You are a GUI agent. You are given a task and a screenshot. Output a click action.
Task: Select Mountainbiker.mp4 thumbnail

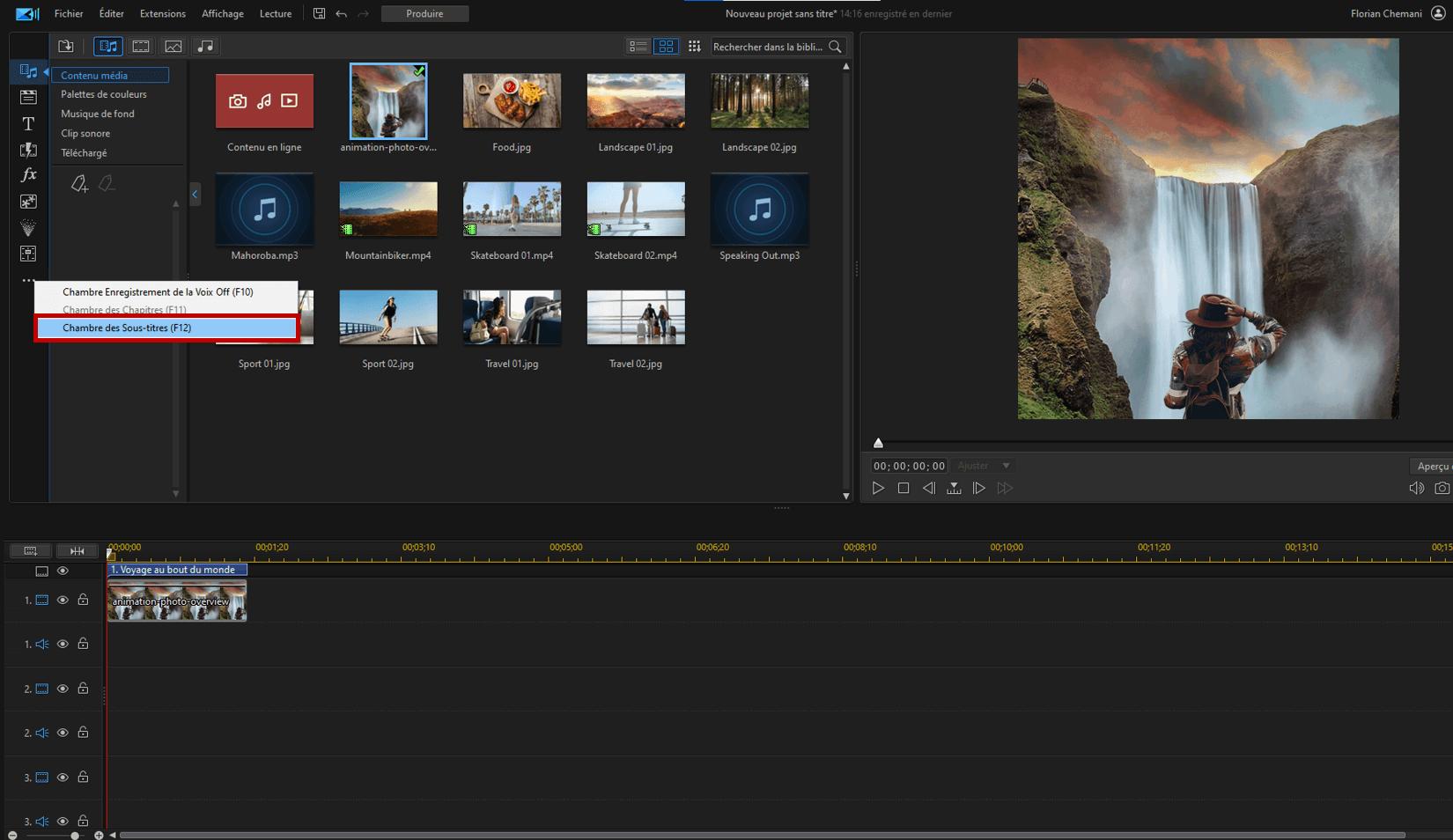pyautogui.click(x=388, y=209)
